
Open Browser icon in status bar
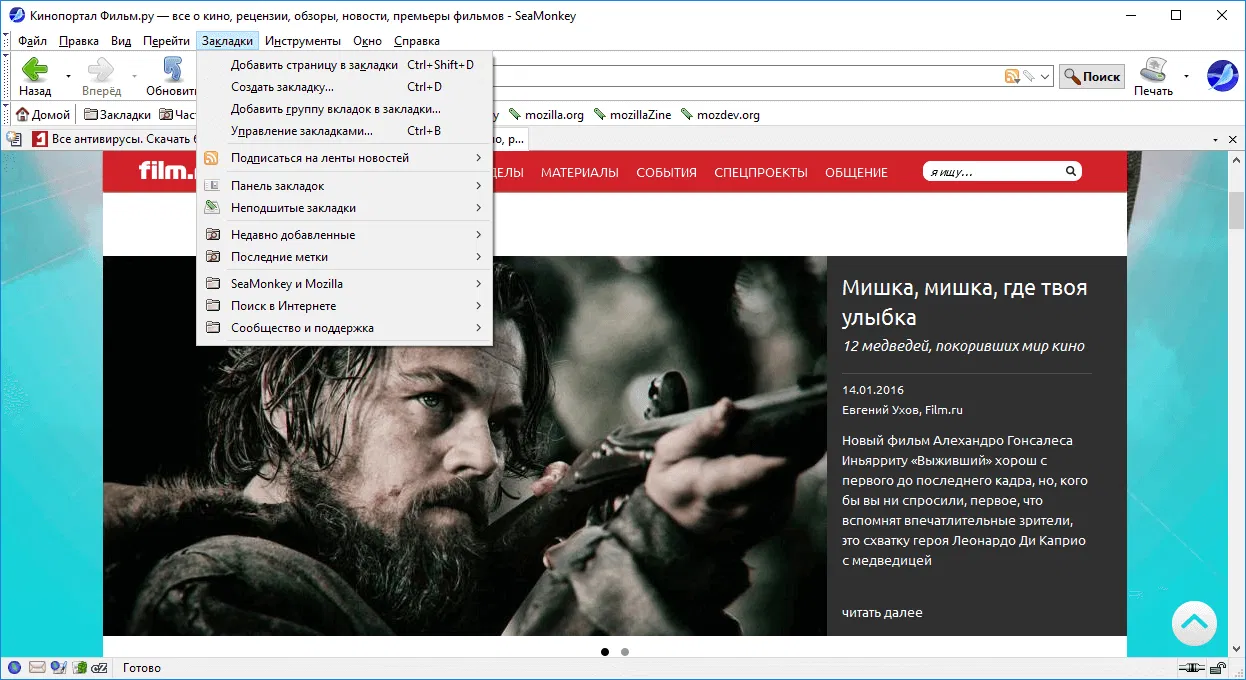coord(14,667)
